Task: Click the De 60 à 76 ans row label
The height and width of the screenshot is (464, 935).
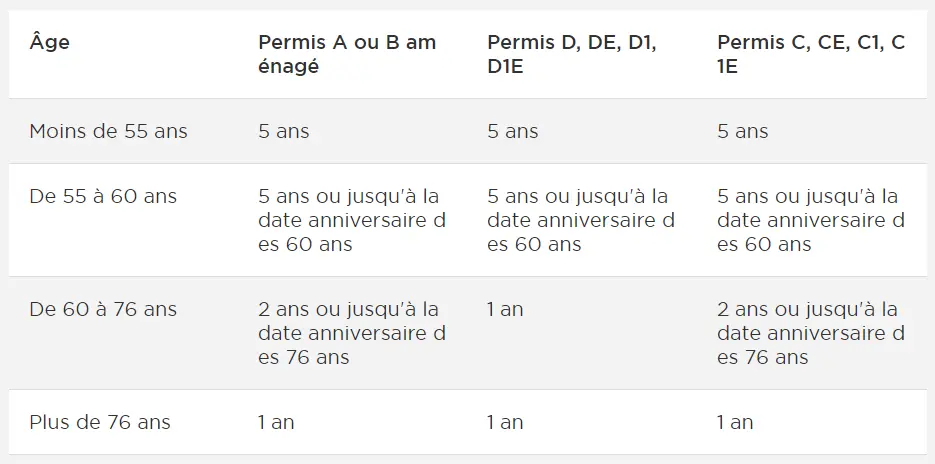Action: coord(103,309)
